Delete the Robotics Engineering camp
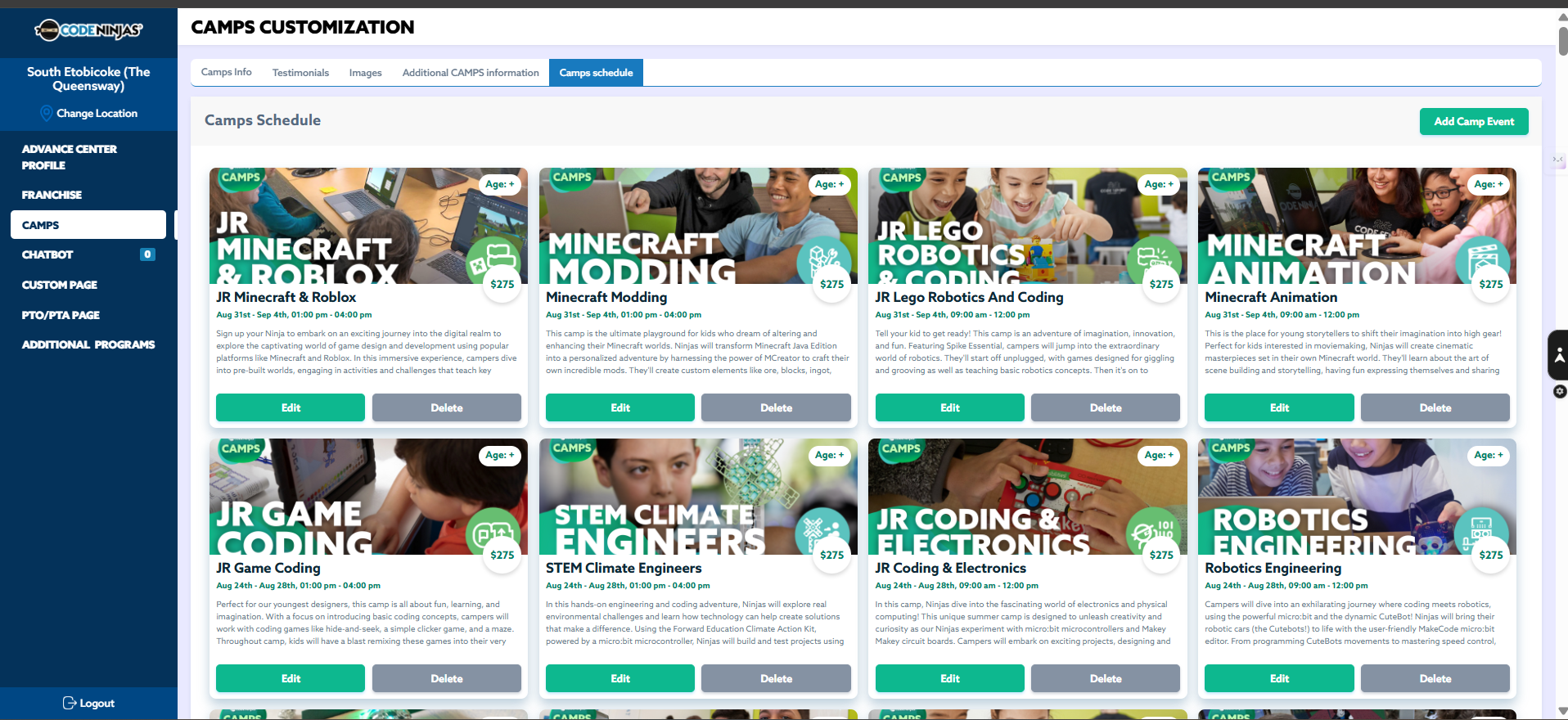This screenshot has width=1568, height=720. [x=1435, y=678]
